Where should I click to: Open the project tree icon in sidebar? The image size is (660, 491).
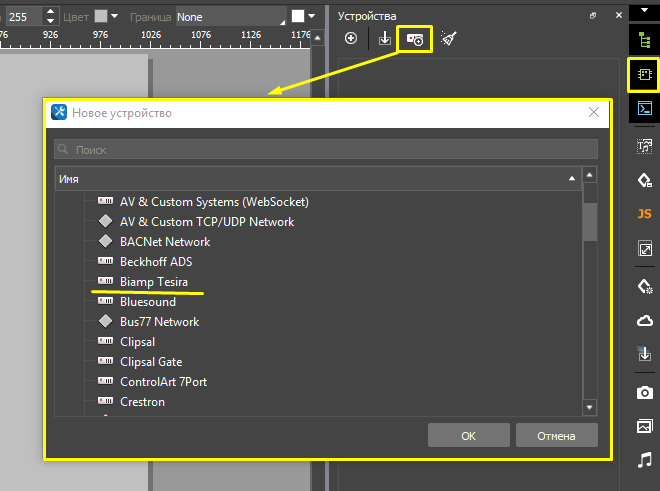coord(645,41)
